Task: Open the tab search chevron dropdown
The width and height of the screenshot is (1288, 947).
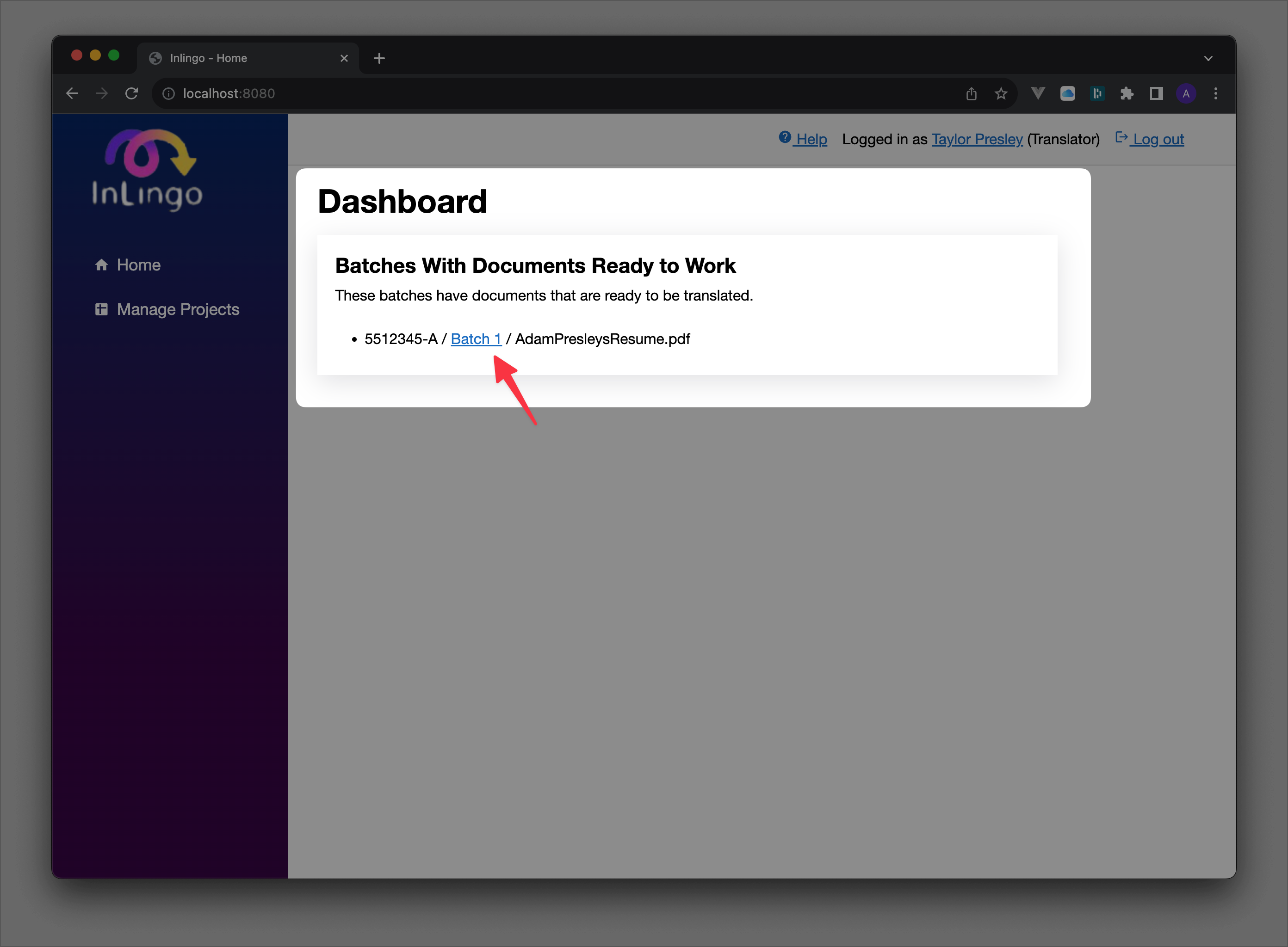Action: 1209,57
